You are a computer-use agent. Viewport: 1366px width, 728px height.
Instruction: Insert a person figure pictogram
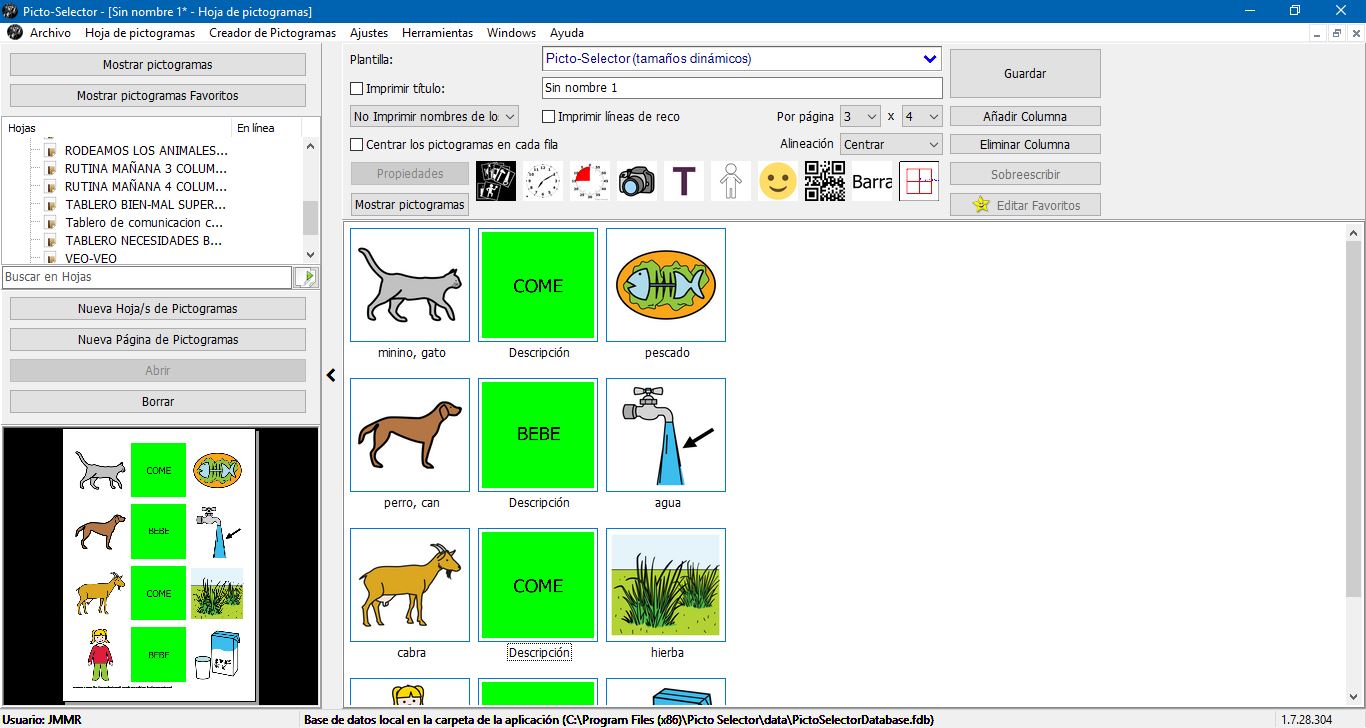731,181
